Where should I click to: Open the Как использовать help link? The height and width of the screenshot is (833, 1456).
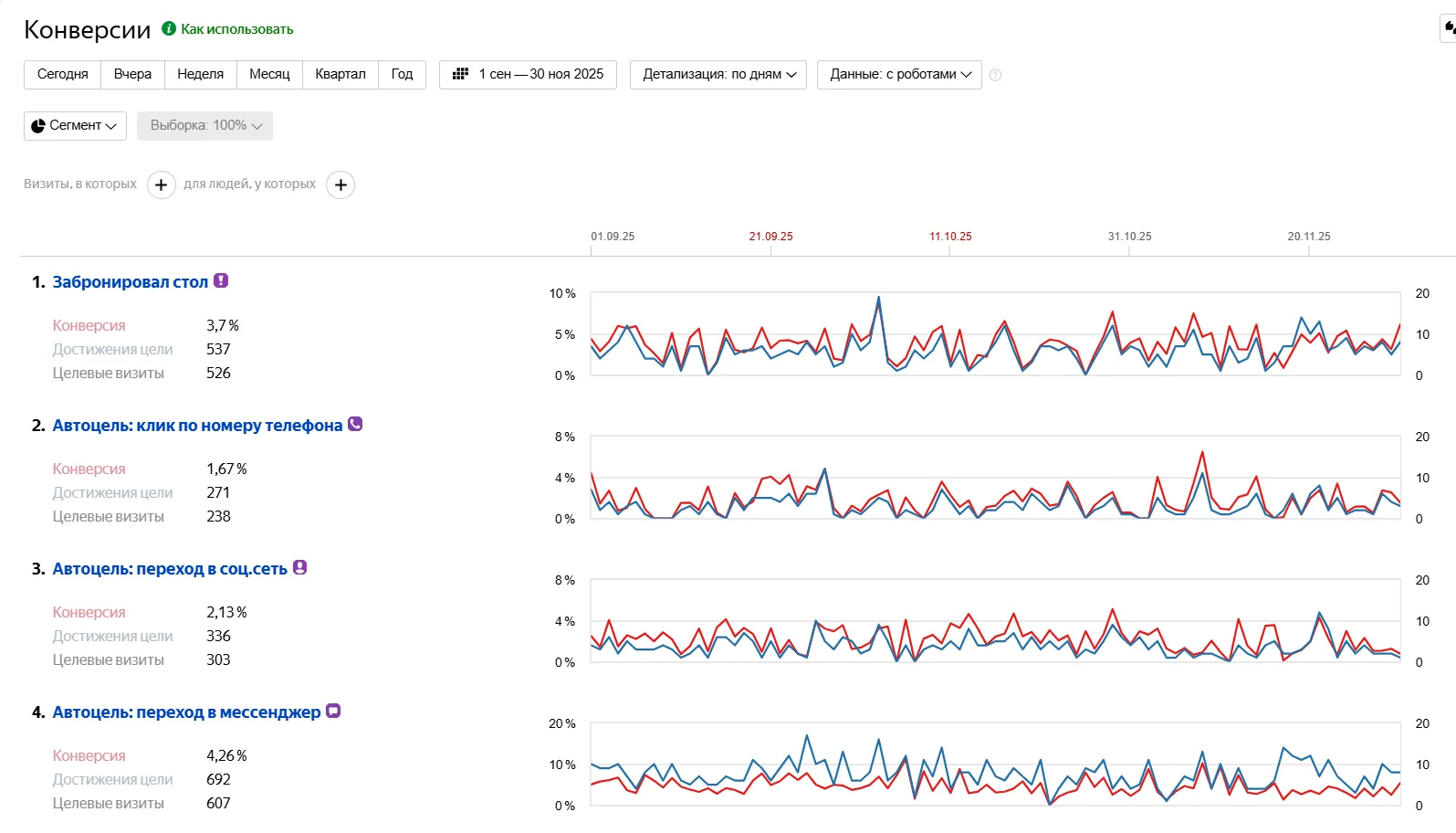pos(236,29)
